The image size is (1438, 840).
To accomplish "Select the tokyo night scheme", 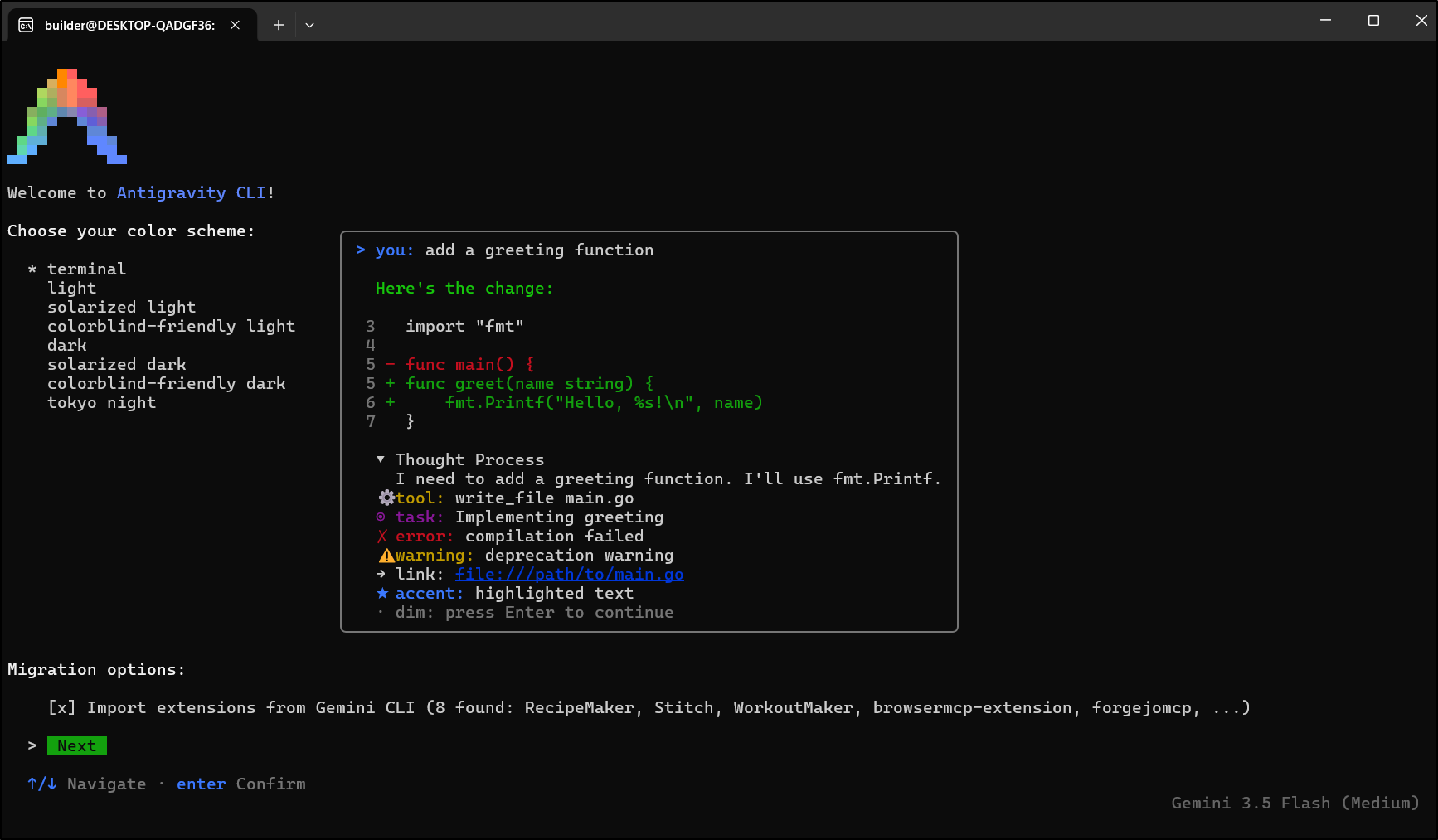I will (x=101, y=402).
